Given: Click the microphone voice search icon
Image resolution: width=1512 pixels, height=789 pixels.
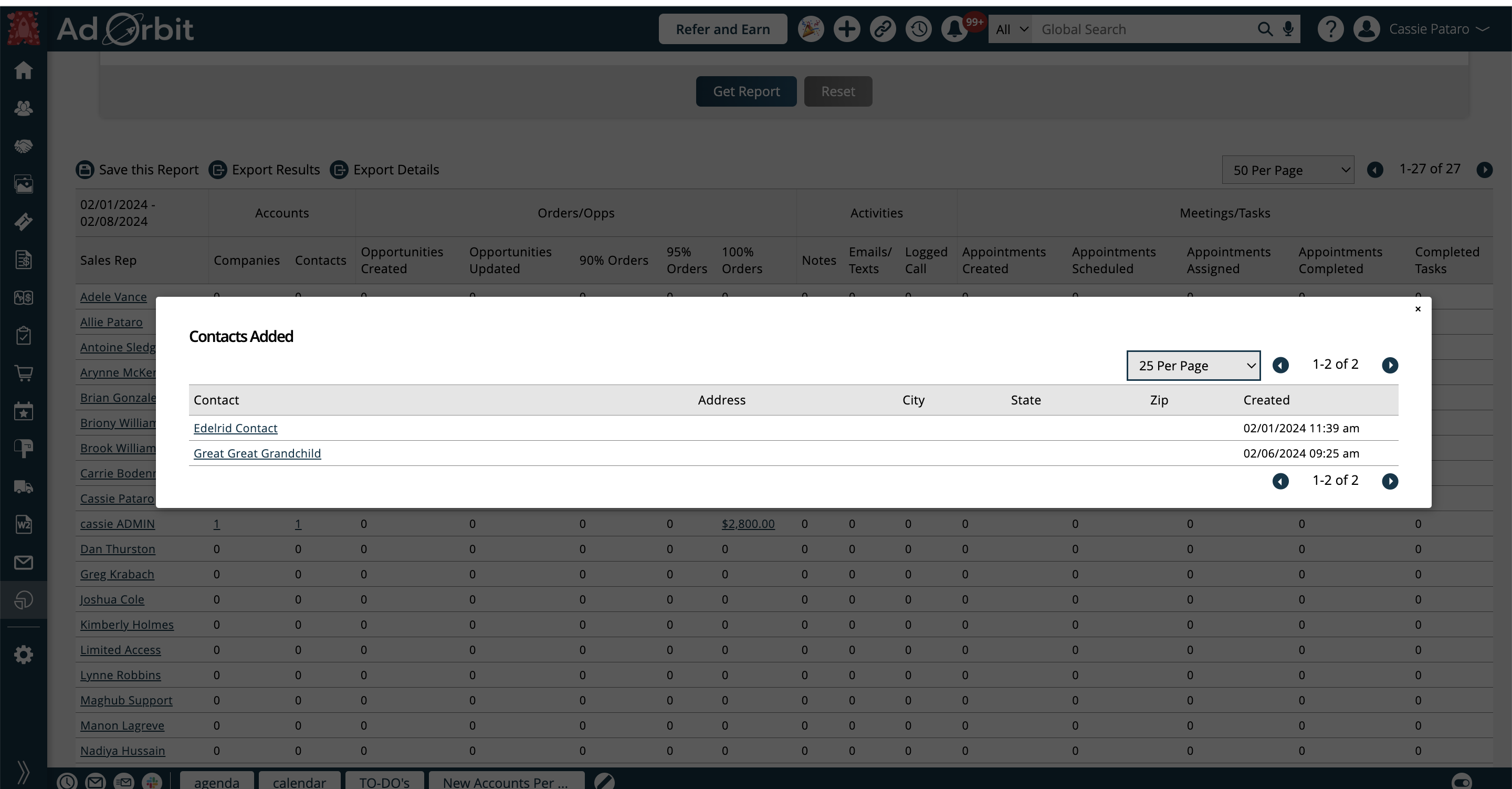Looking at the screenshot, I should [1288, 29].
